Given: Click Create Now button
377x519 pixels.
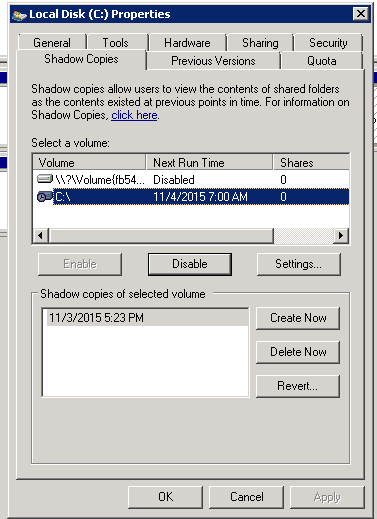Looking at the screenshot, I should pos(298,318).
